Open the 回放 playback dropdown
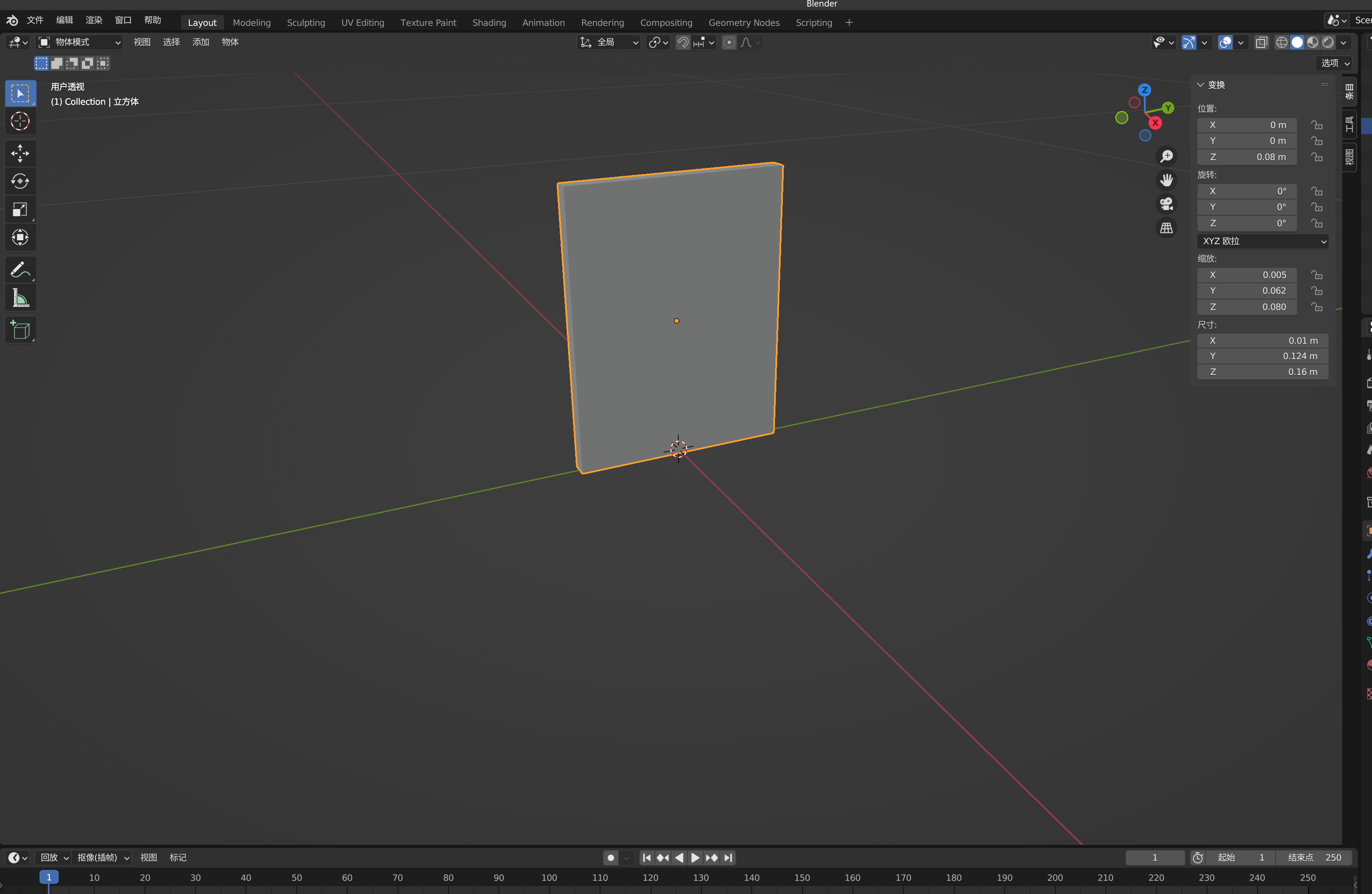Viewport: 1372px width, 894px height. pos(53,858)
